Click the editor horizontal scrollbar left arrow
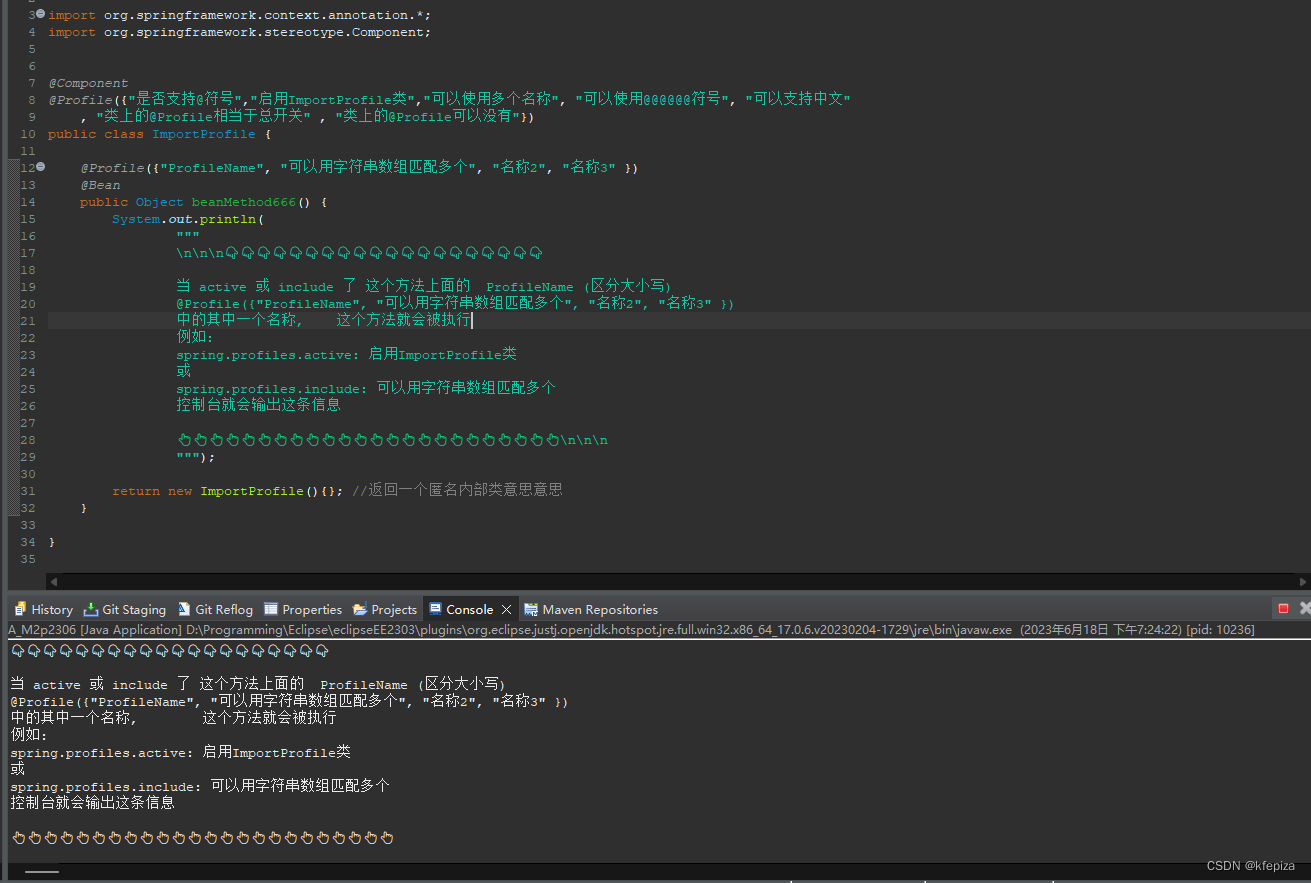 point(54,581)
